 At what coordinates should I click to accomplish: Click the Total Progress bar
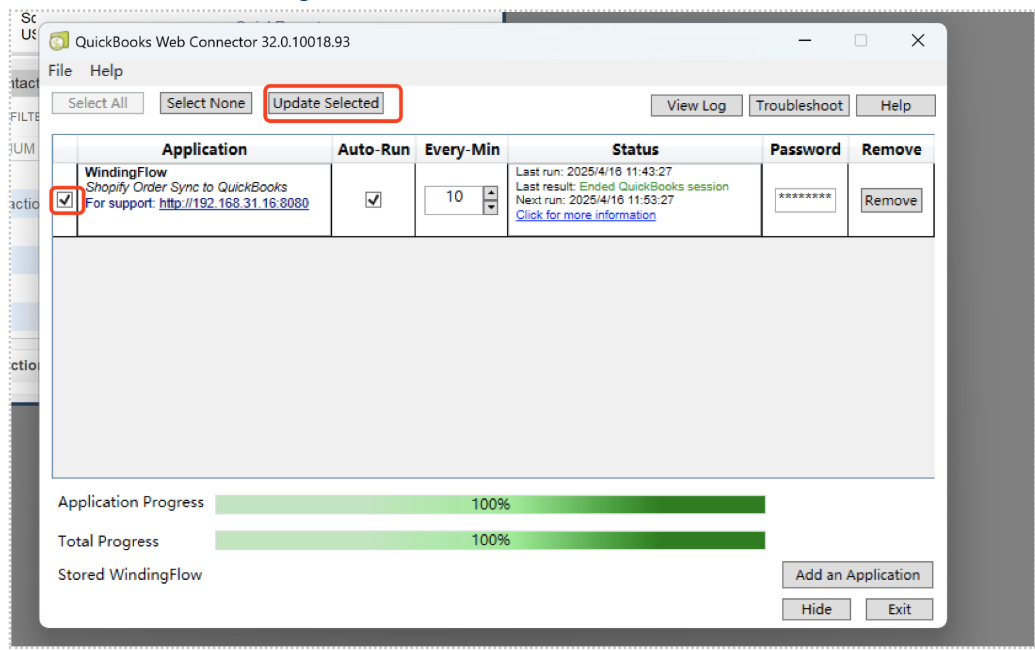[490, 540]
